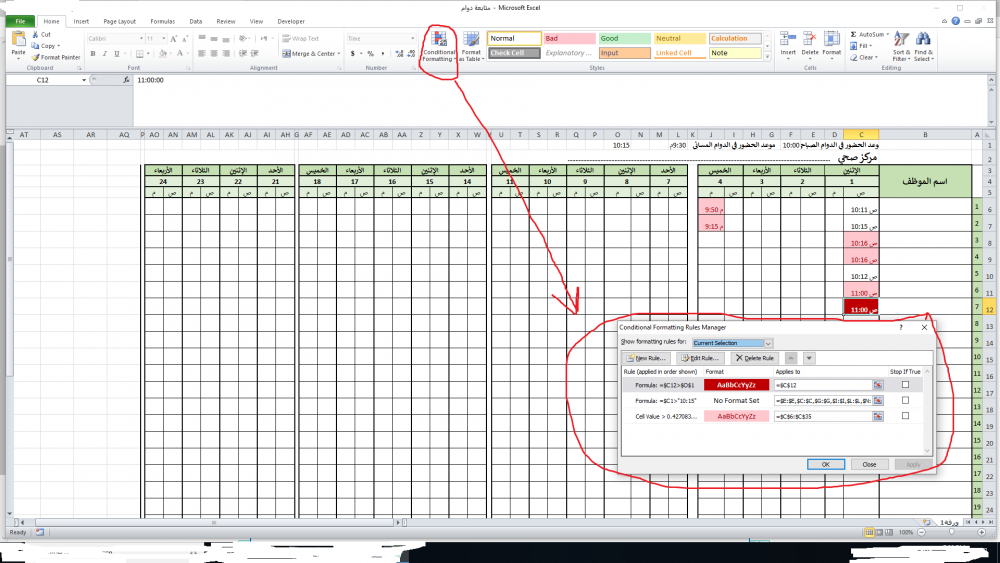The height and width of the screenshot is (563, 1000).
Task: Switch to the Data tab
Action: coord(196,22)
